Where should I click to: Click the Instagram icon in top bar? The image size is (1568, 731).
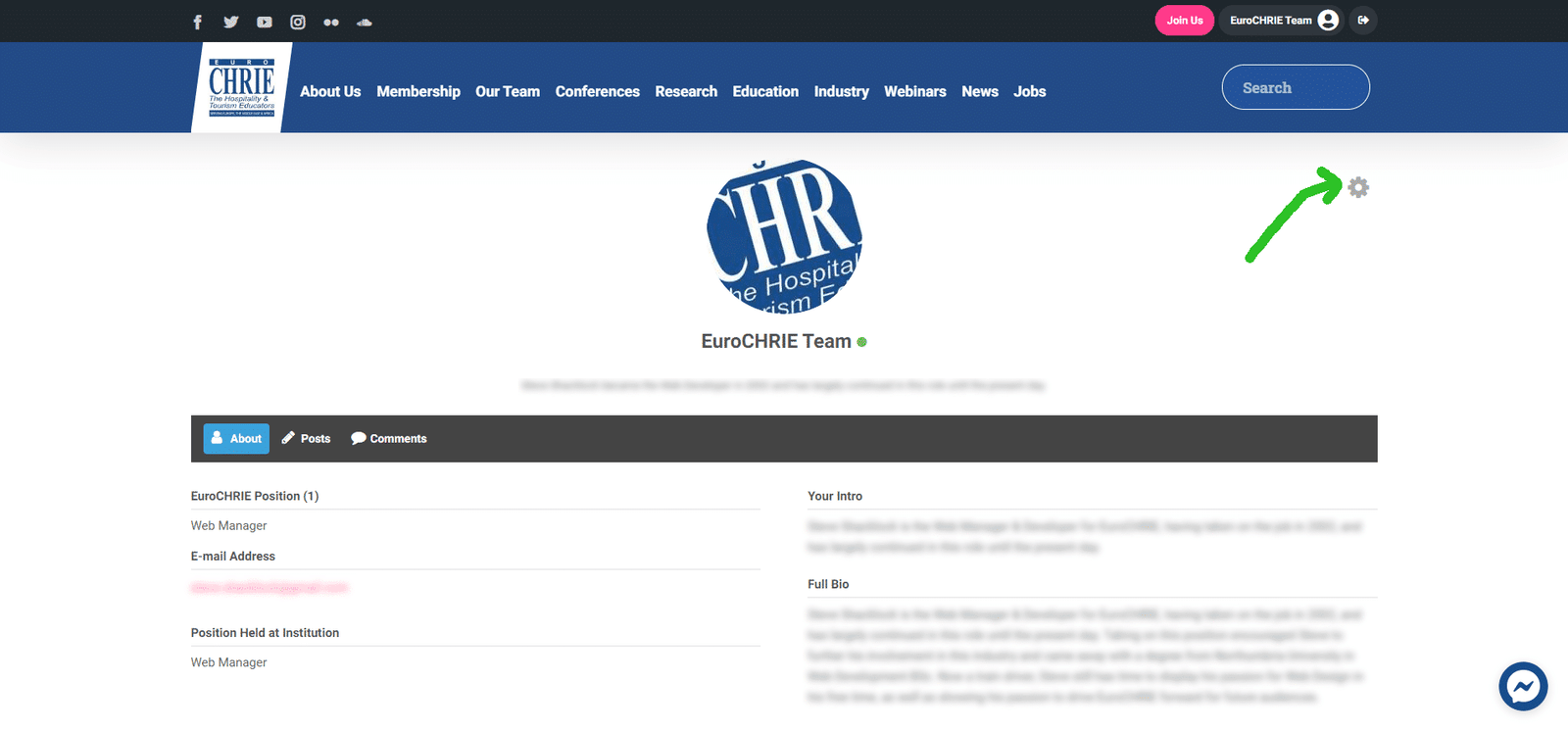pos(298,22)
